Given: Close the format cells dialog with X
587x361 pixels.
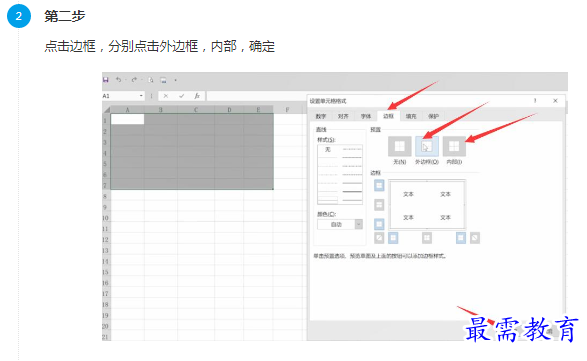Looking at the screenshot, I should (x=555, y=101).
